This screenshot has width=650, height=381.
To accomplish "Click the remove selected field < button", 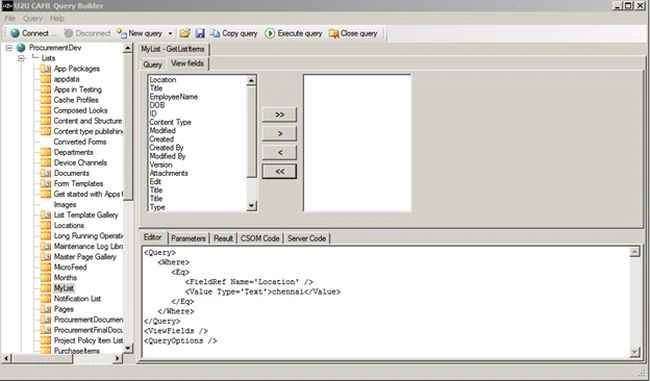I will (279, 153).
